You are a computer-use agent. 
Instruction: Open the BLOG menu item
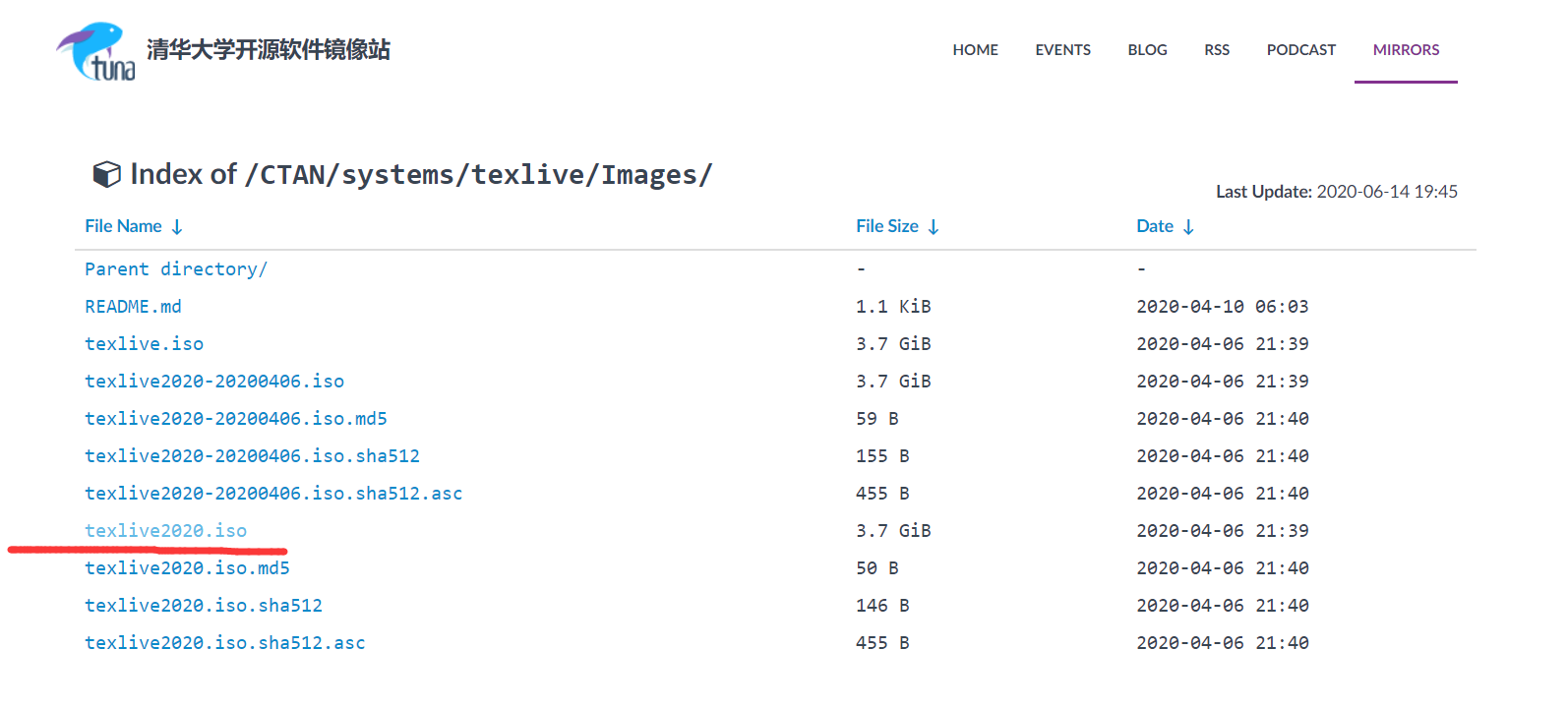1147,50
